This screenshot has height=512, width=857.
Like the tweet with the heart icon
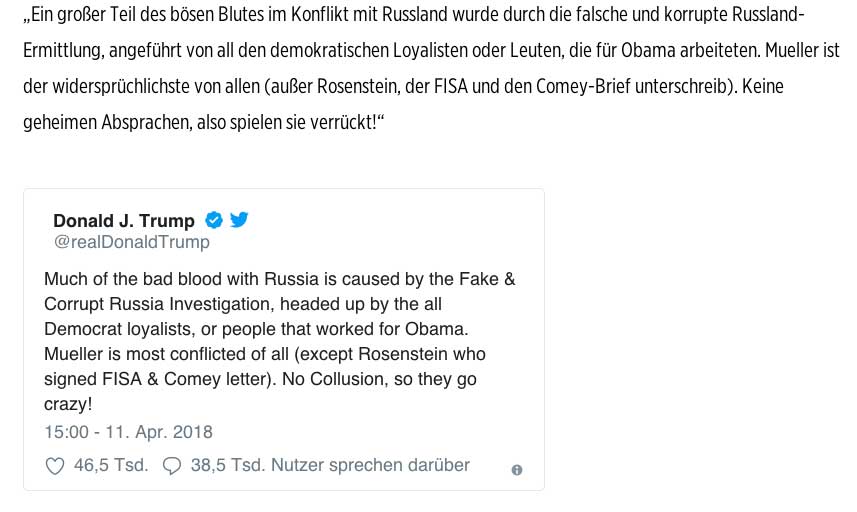click(x=56, y=465)
